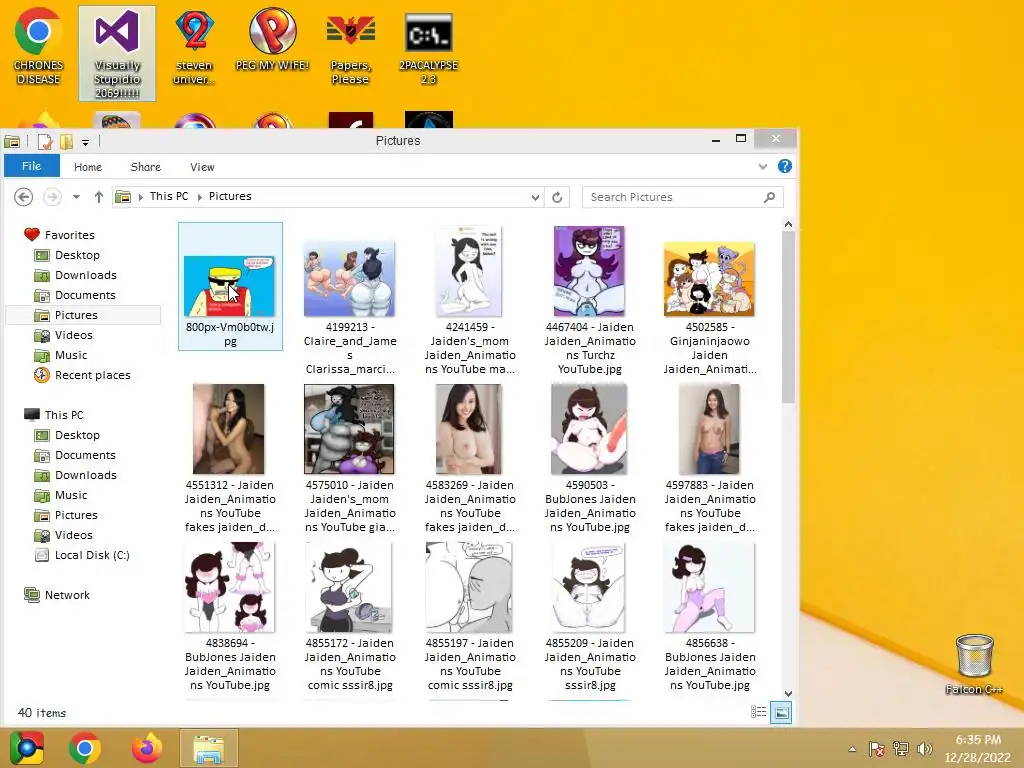The width and height of the screenshot is (1024, 768).
Task: Open the volume tray icon
Action: point(924,749)
